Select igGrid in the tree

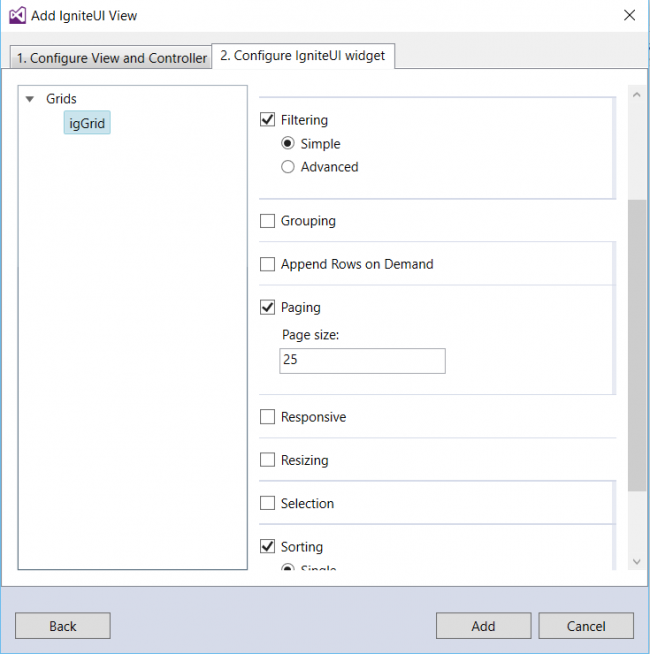(x=87, y=123)
